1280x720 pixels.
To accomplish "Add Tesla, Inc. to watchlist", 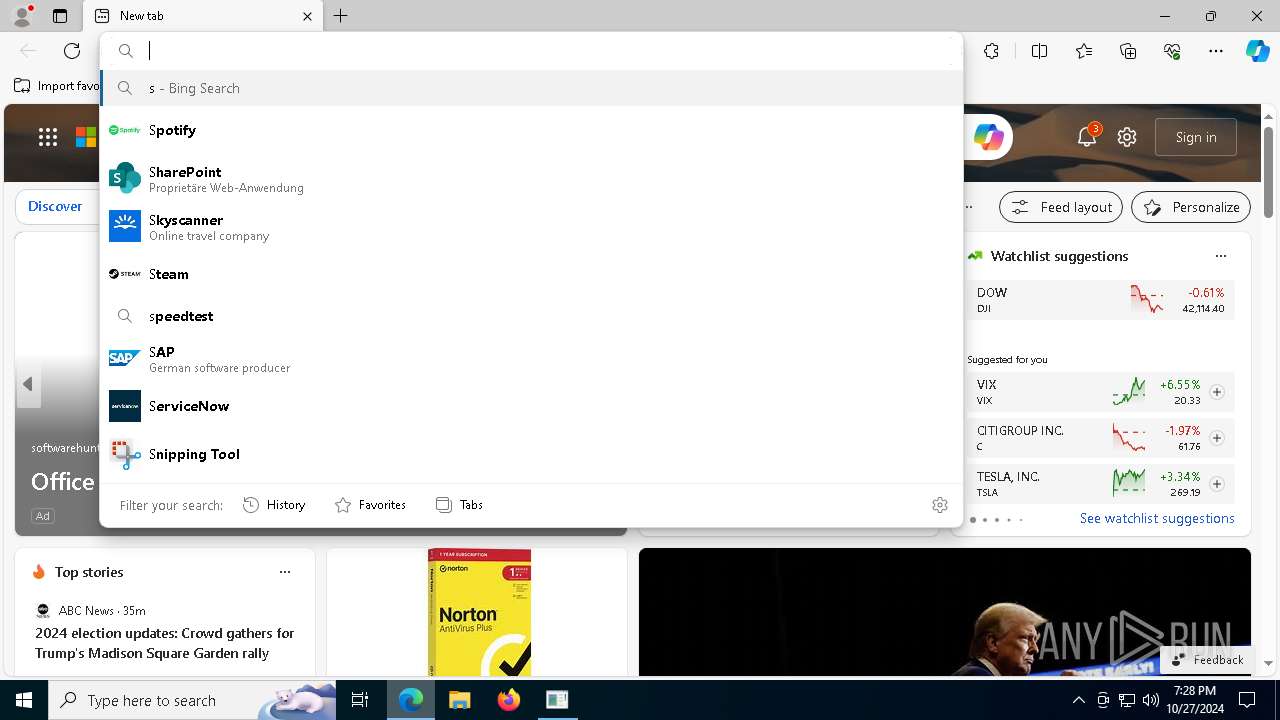I will (1217, 484).
